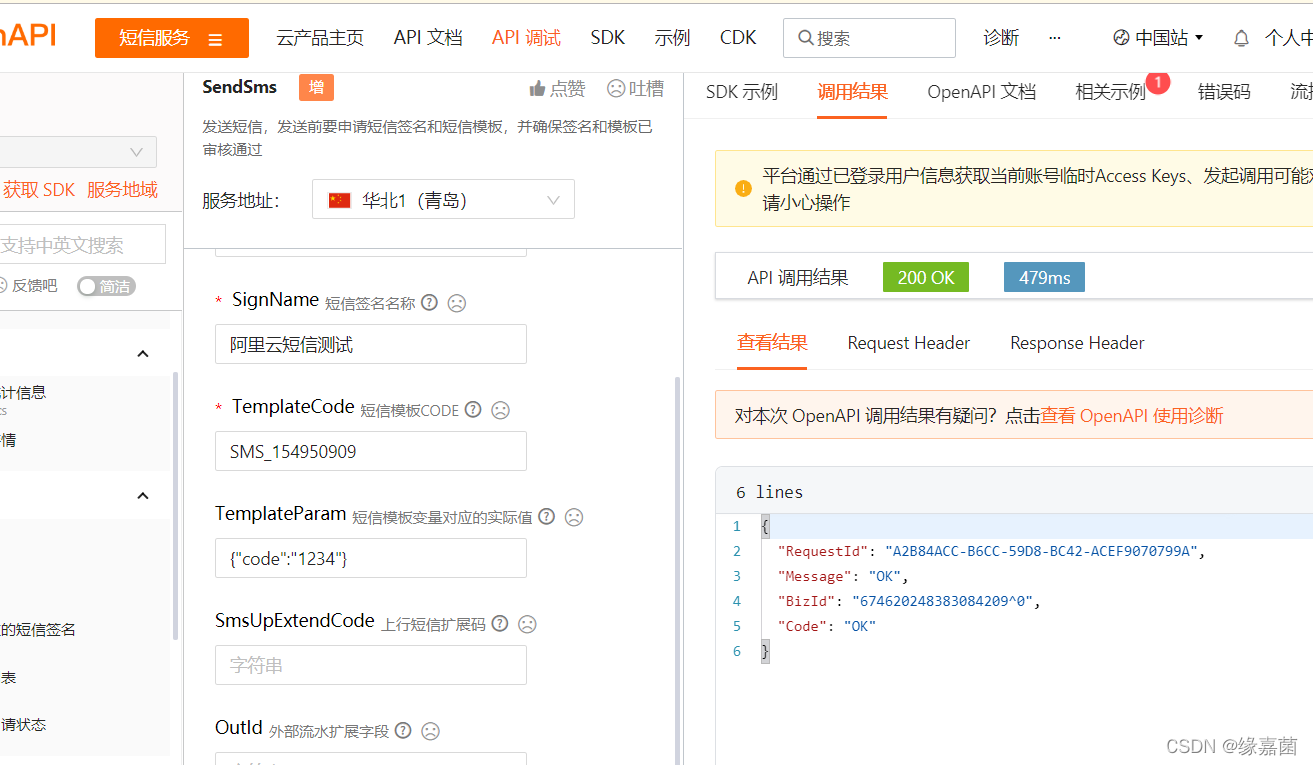
Task: Click the 获取 SDK link
Action: click(39, 190)
